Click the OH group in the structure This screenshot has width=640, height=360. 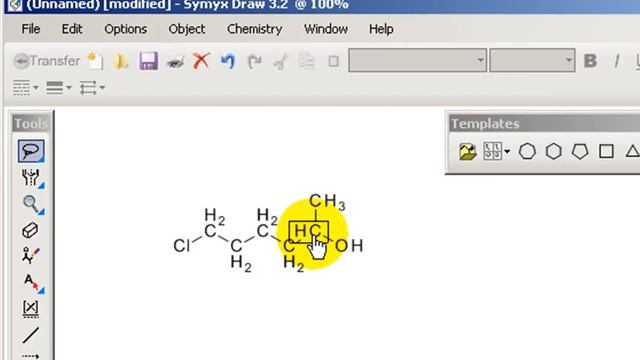click(349, 245)
